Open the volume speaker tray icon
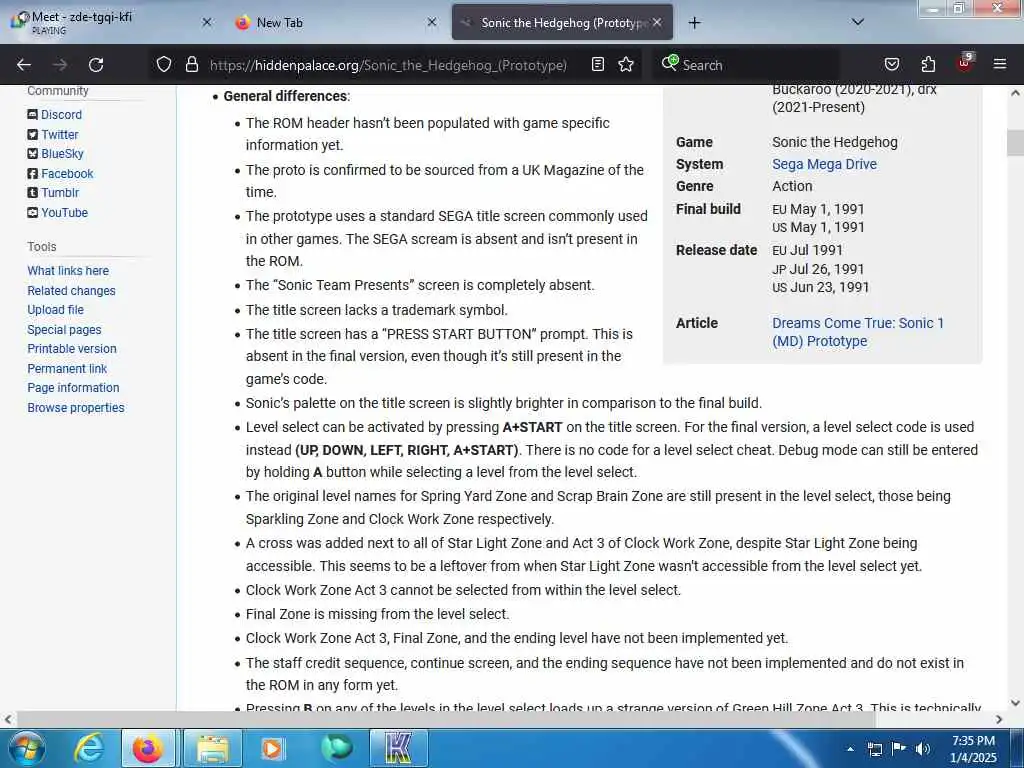Screen dimensions: 1024x768 [923, 749]
